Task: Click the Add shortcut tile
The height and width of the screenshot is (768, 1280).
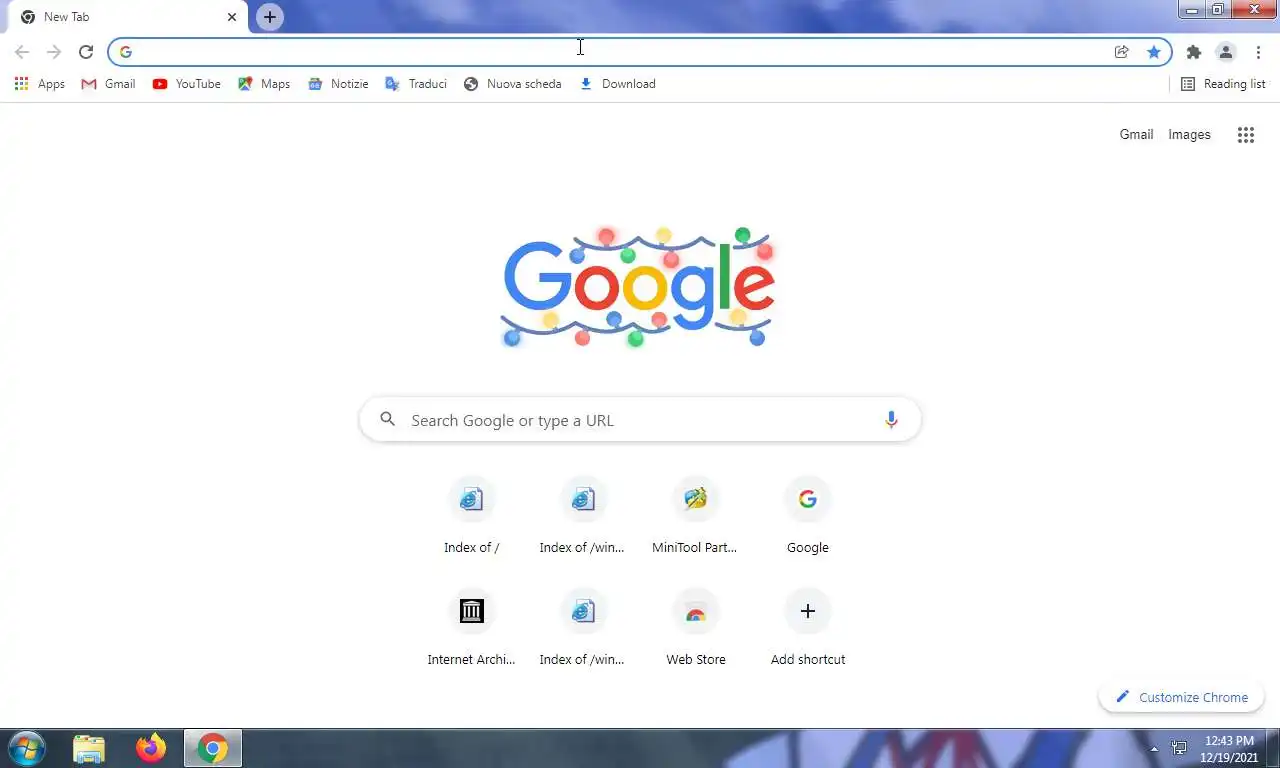Action: 808,628
